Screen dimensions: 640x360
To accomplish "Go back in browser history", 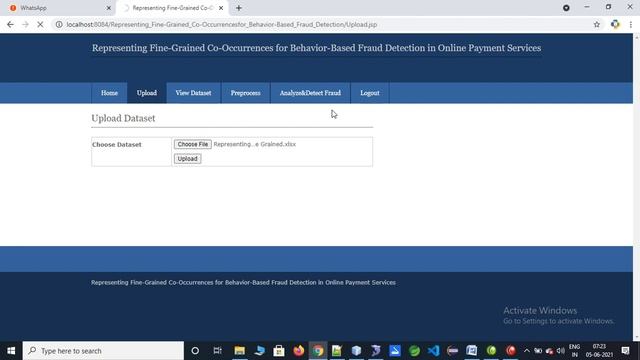I will (x=10, y=24).
